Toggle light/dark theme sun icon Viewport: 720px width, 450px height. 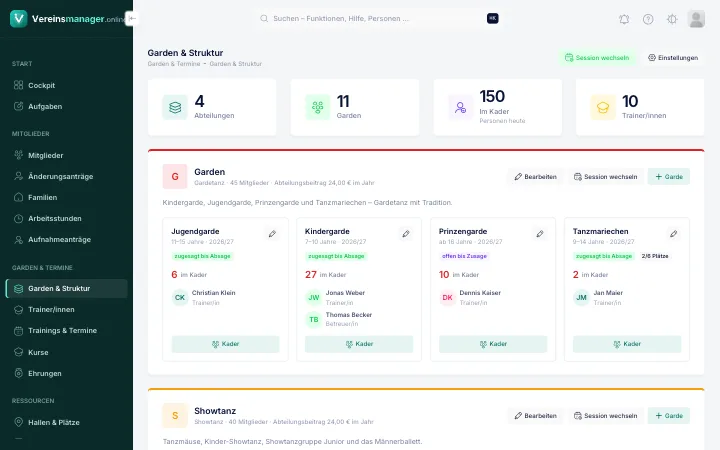pos(672,19)
